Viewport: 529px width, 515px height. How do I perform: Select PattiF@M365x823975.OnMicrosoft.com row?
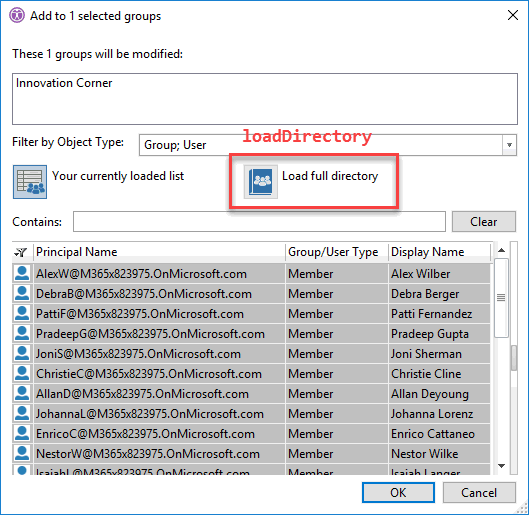pyautogui.click(x=251, y=313)
